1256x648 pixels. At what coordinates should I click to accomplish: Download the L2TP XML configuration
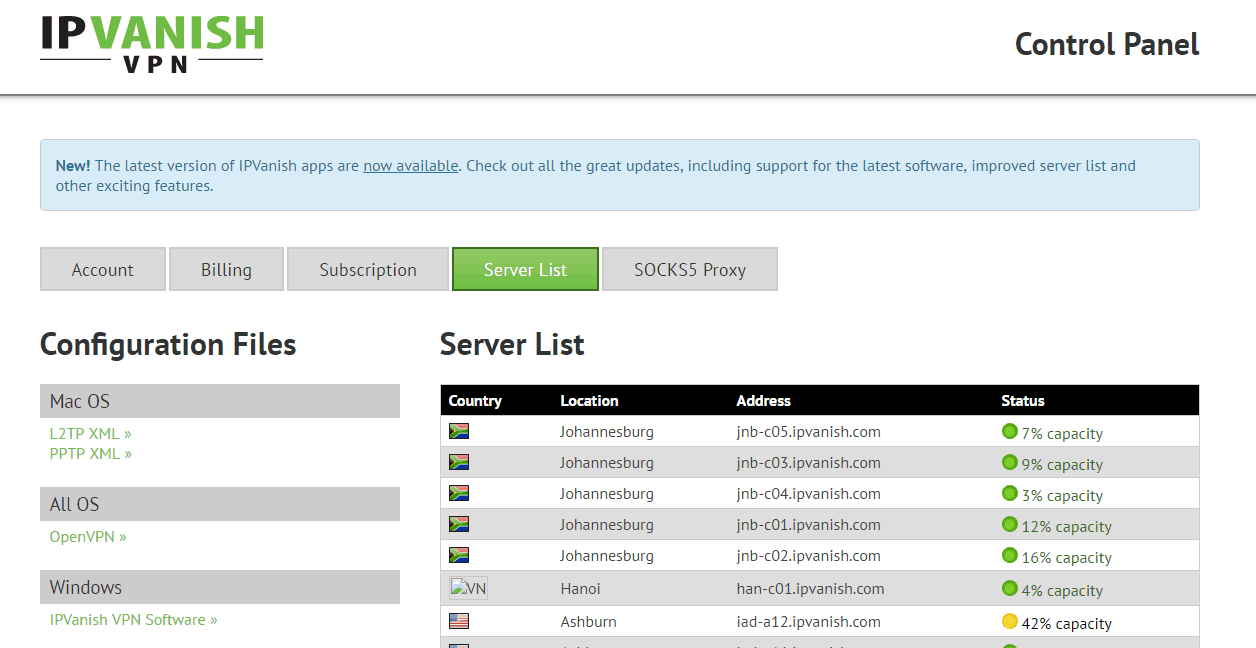pyautogui.click(x=91, y=434)
